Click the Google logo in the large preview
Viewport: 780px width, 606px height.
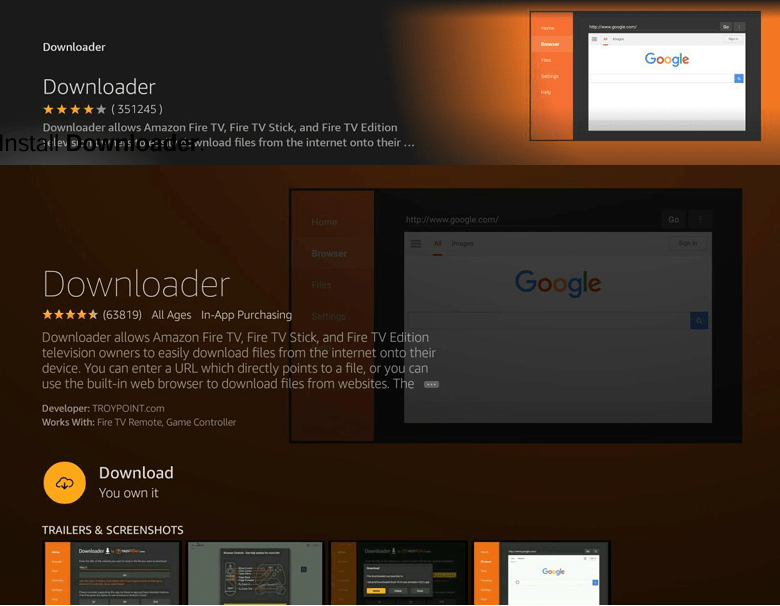tap(558, 283)
